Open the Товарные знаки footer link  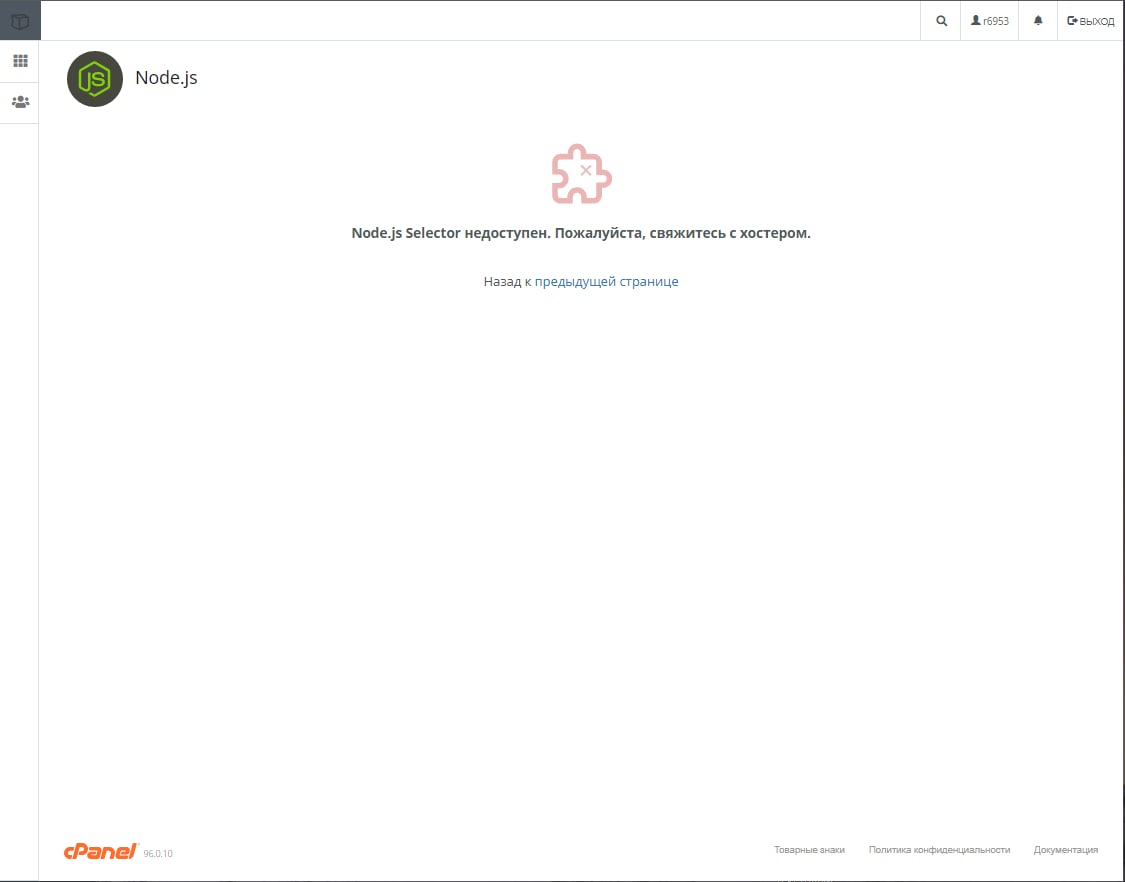pyautogui.click(x=809, y=850)
